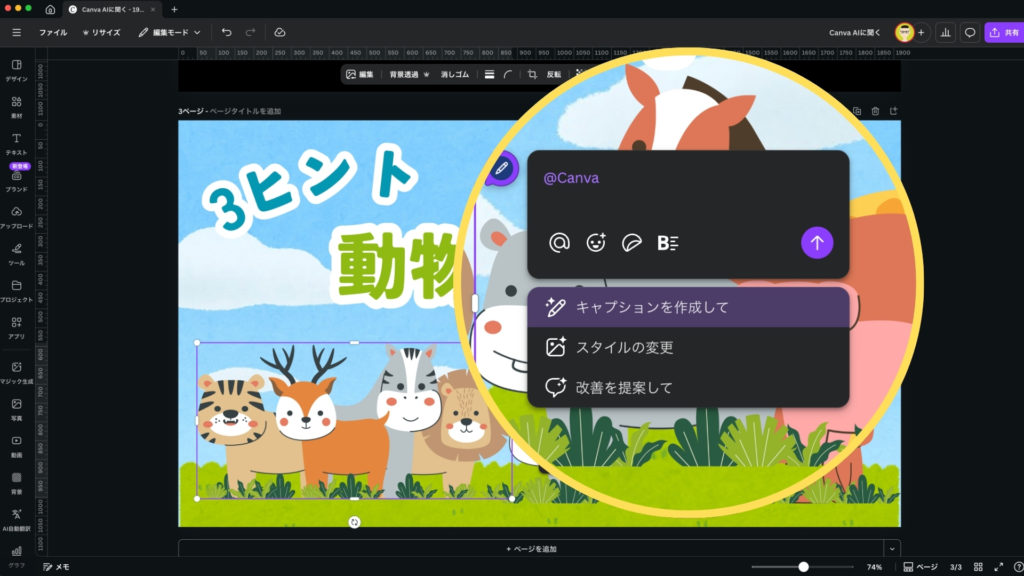Click the undo arrow in top toolbar
This screenshot has height=576, width=1024.
click(x=227, y=32)
